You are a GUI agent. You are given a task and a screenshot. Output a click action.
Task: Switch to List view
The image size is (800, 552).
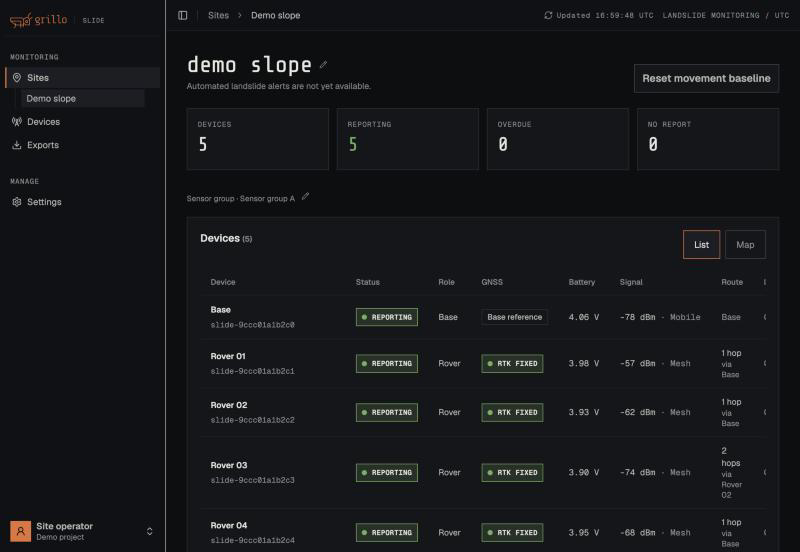coord(702,244)
